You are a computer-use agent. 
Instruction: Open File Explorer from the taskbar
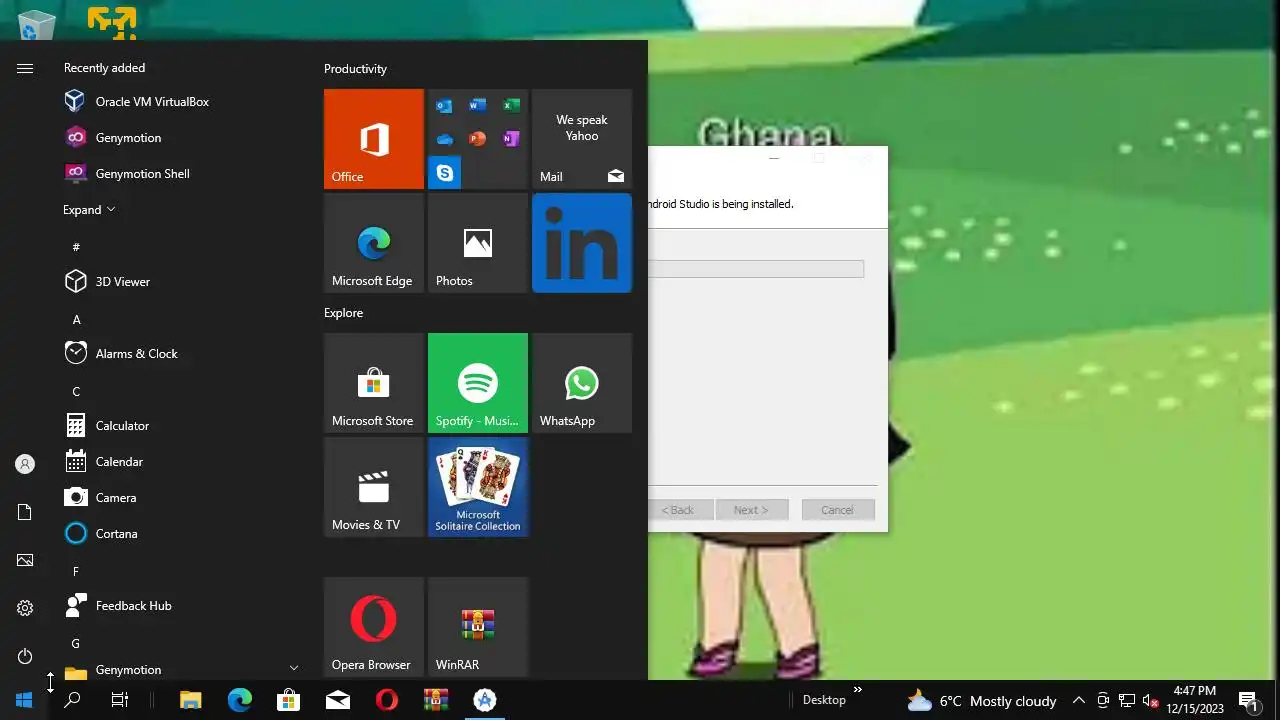[x=191, y=700]
